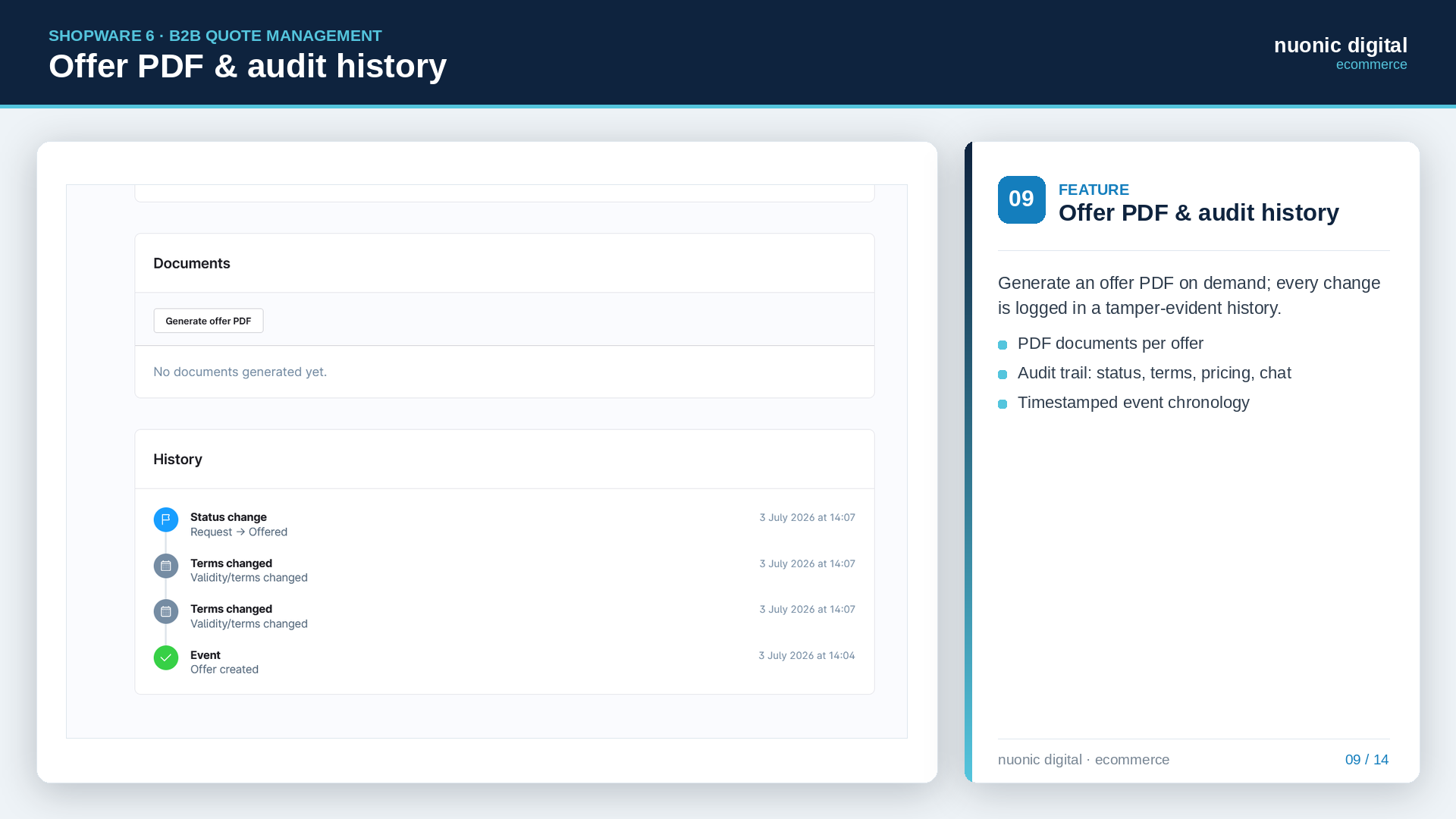
Task: Select the 'FEATURE' label above the title
Action: tap(1094, 190)
